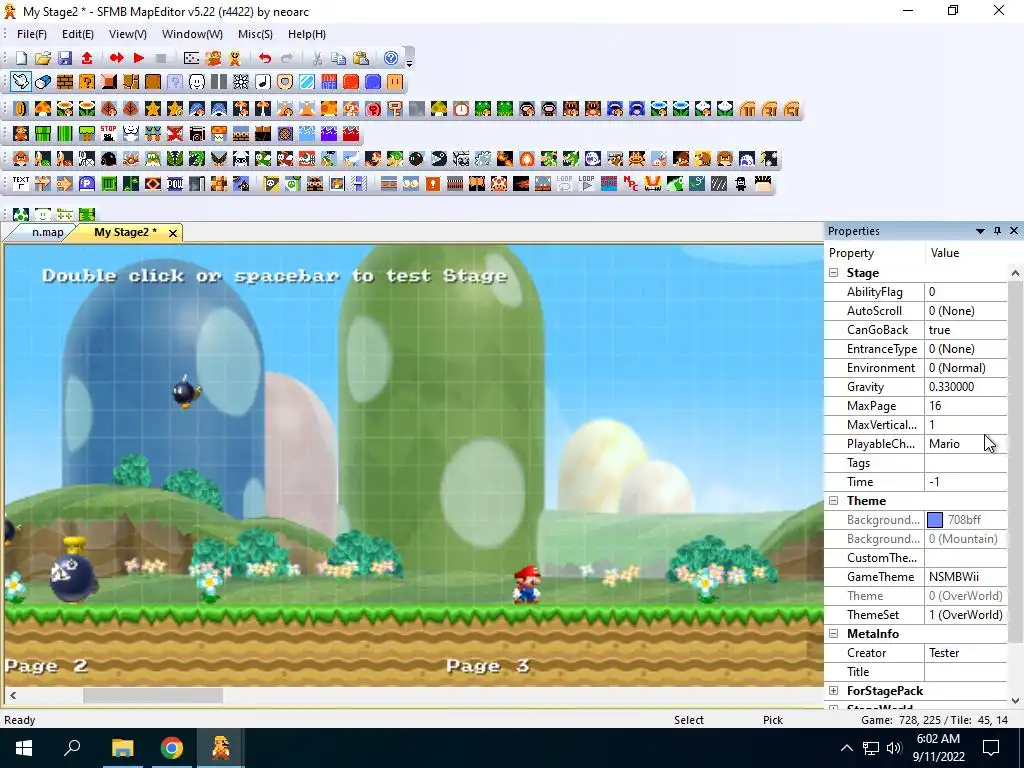Open the Window(W) menu
Image resolution: width=1024 pixels, height=768 pixels.
click(192, 34)
